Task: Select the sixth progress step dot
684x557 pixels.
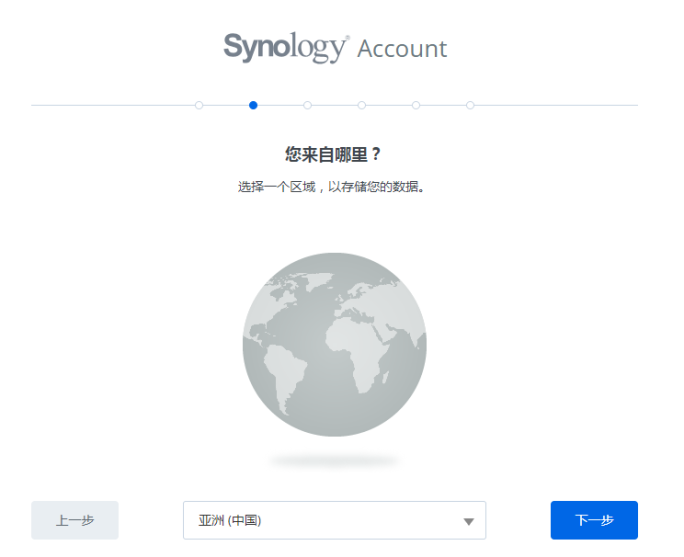Action: 470,105
